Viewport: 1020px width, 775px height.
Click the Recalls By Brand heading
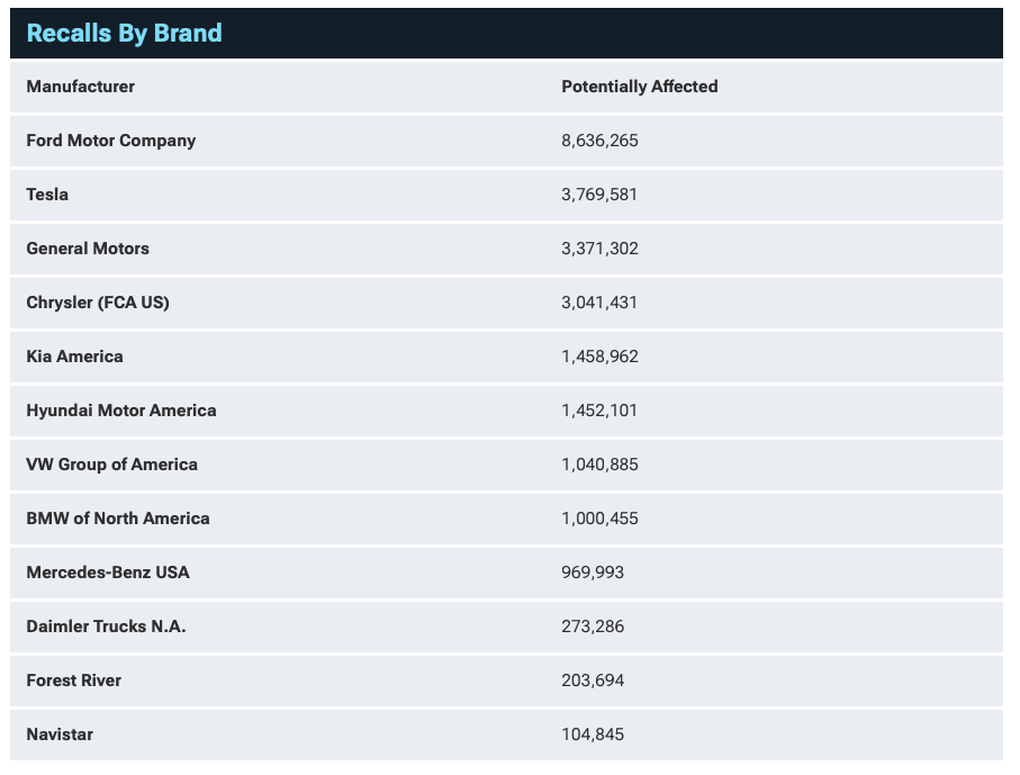124,33
